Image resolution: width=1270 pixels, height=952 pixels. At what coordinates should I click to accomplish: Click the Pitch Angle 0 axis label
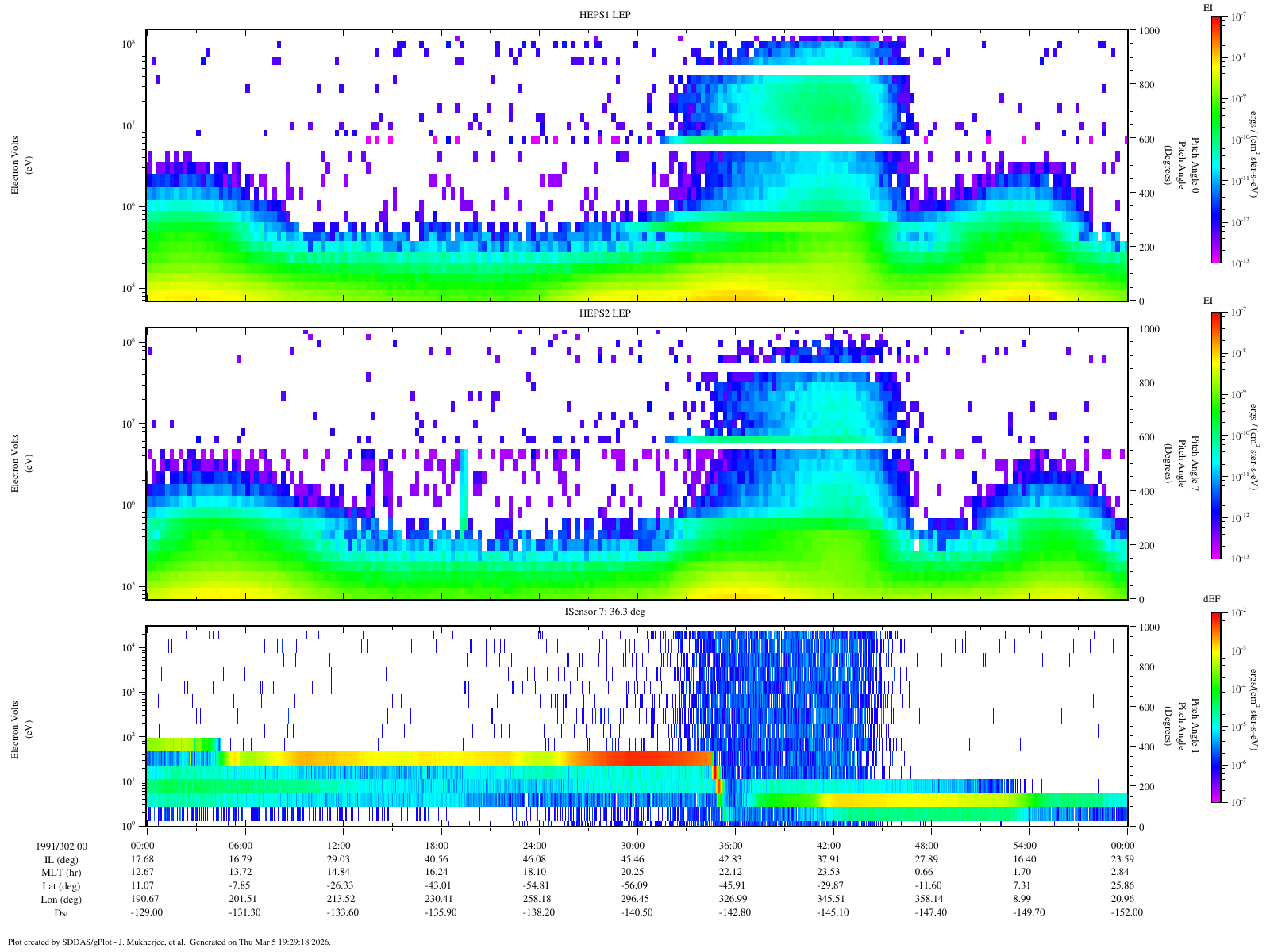[1181, 164]
